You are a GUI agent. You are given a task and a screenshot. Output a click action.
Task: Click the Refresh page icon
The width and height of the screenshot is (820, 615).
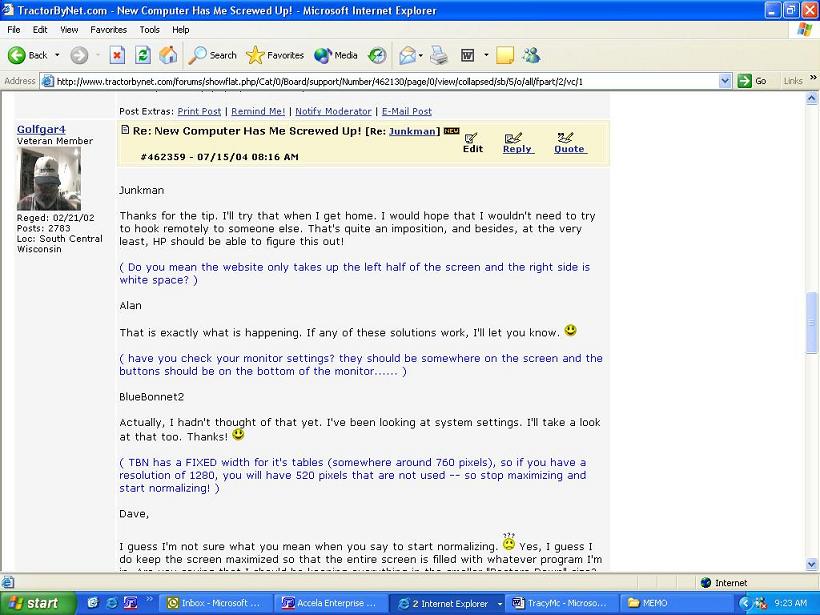143,55
